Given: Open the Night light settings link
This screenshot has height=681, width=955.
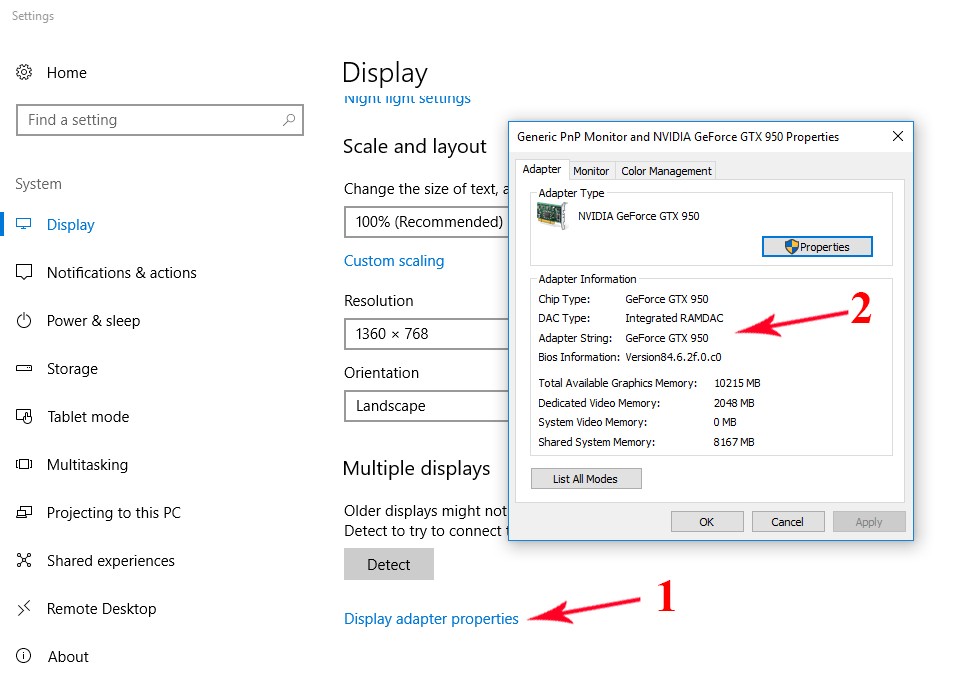Looking at the screenshot, I should tap(407, 99).
